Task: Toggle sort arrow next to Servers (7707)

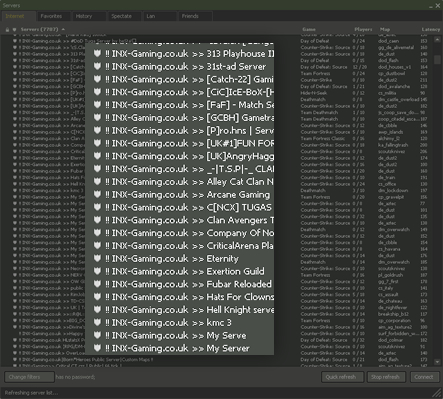Action: (63, 29)
